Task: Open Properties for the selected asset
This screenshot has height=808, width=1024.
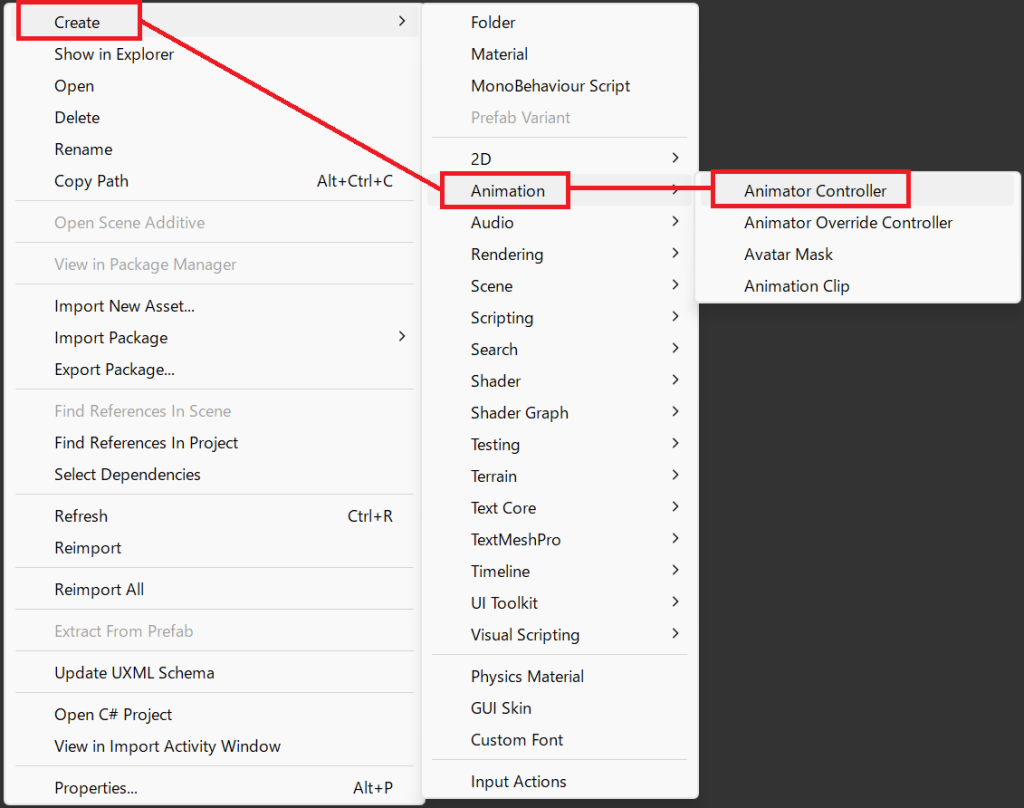Action: 96,788
